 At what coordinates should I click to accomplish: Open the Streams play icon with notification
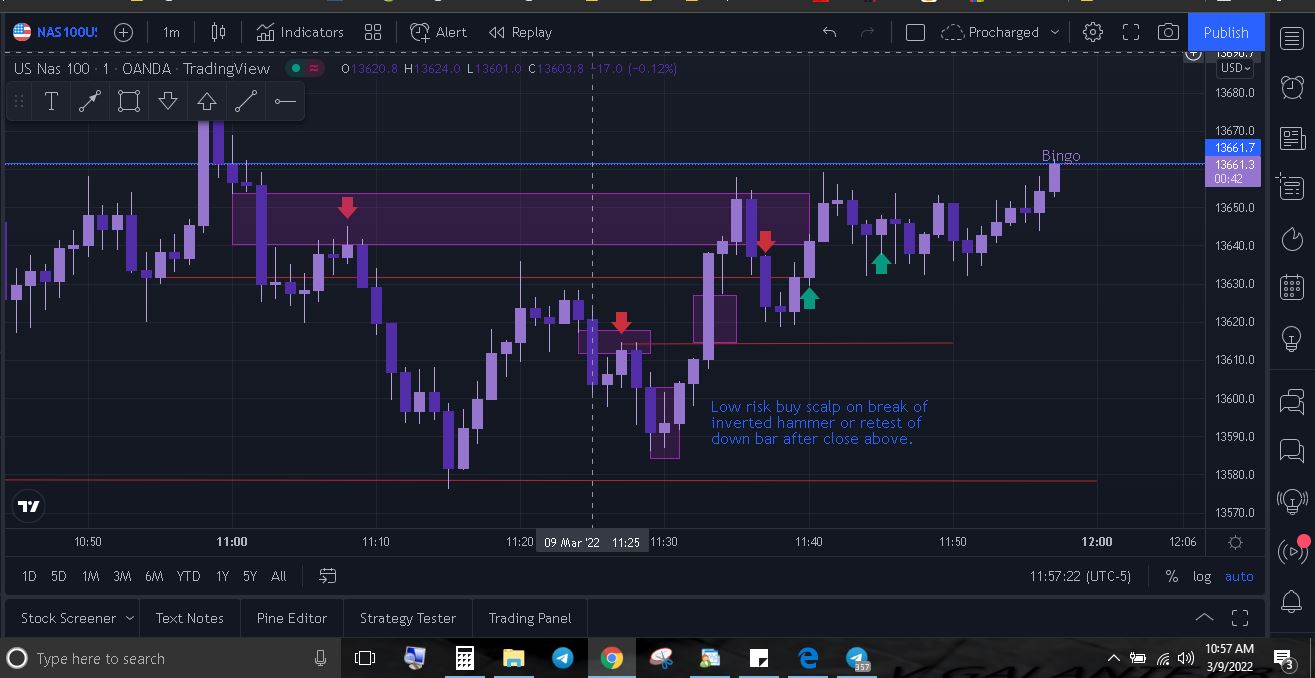(x=1292, y=550)
